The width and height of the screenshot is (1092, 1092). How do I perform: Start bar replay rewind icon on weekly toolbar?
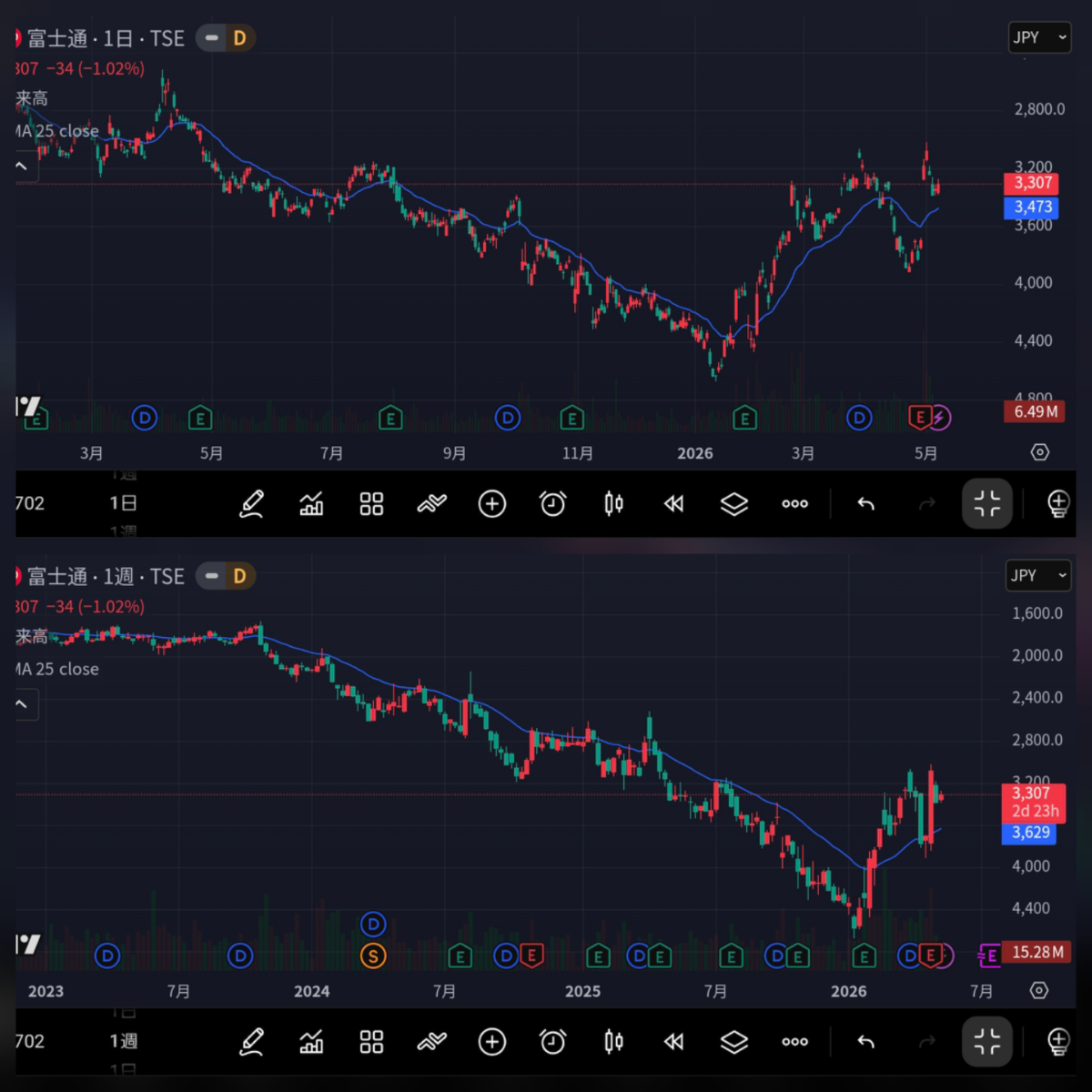pyautogui.click(x=673, y=1041)
